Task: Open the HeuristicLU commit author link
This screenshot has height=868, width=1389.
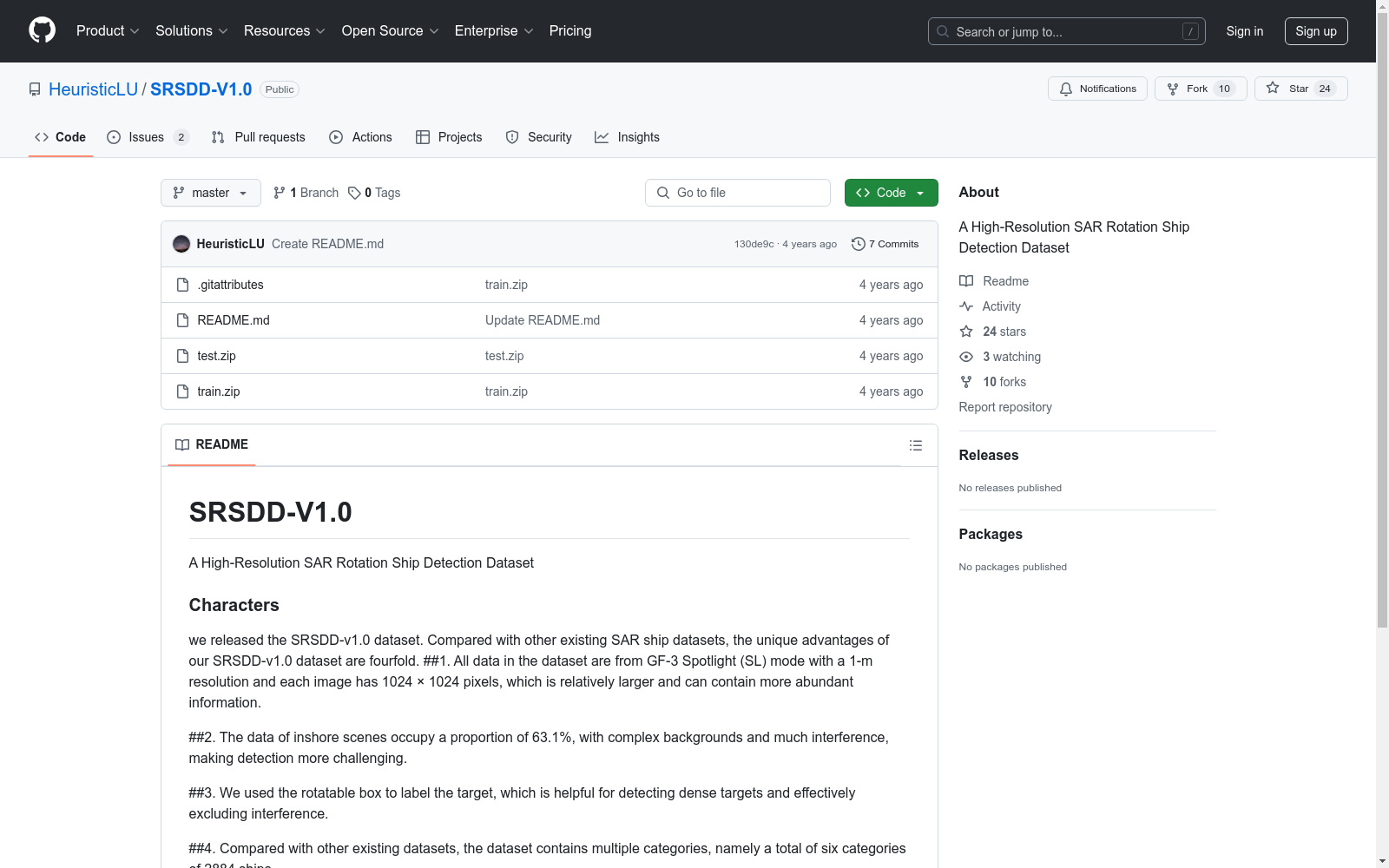Action: tap(230, 244)
